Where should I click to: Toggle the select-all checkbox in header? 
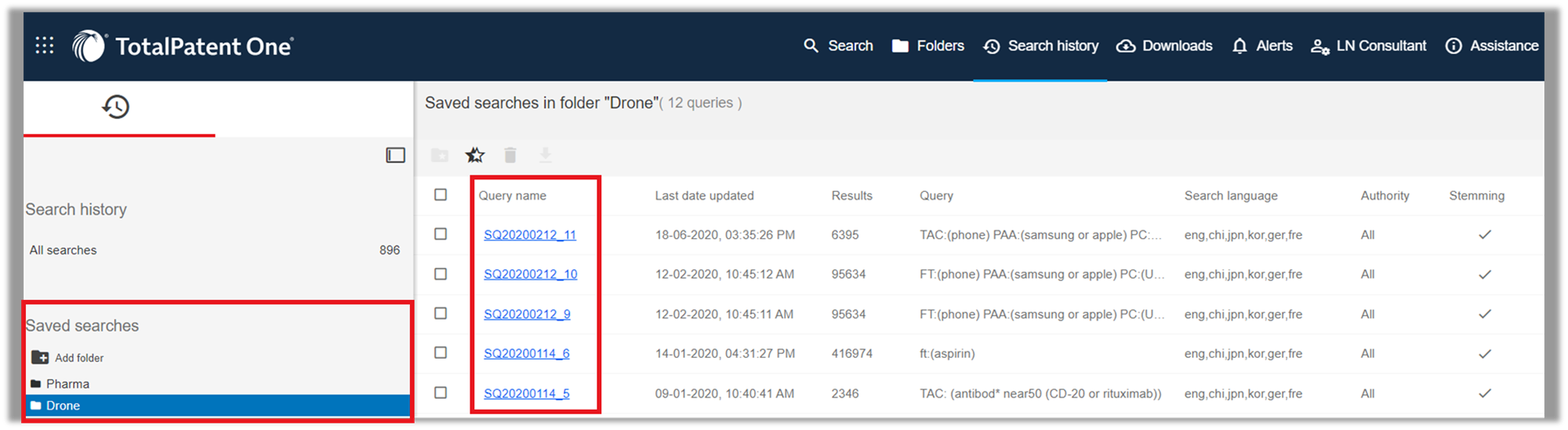[x=441, y=194]
